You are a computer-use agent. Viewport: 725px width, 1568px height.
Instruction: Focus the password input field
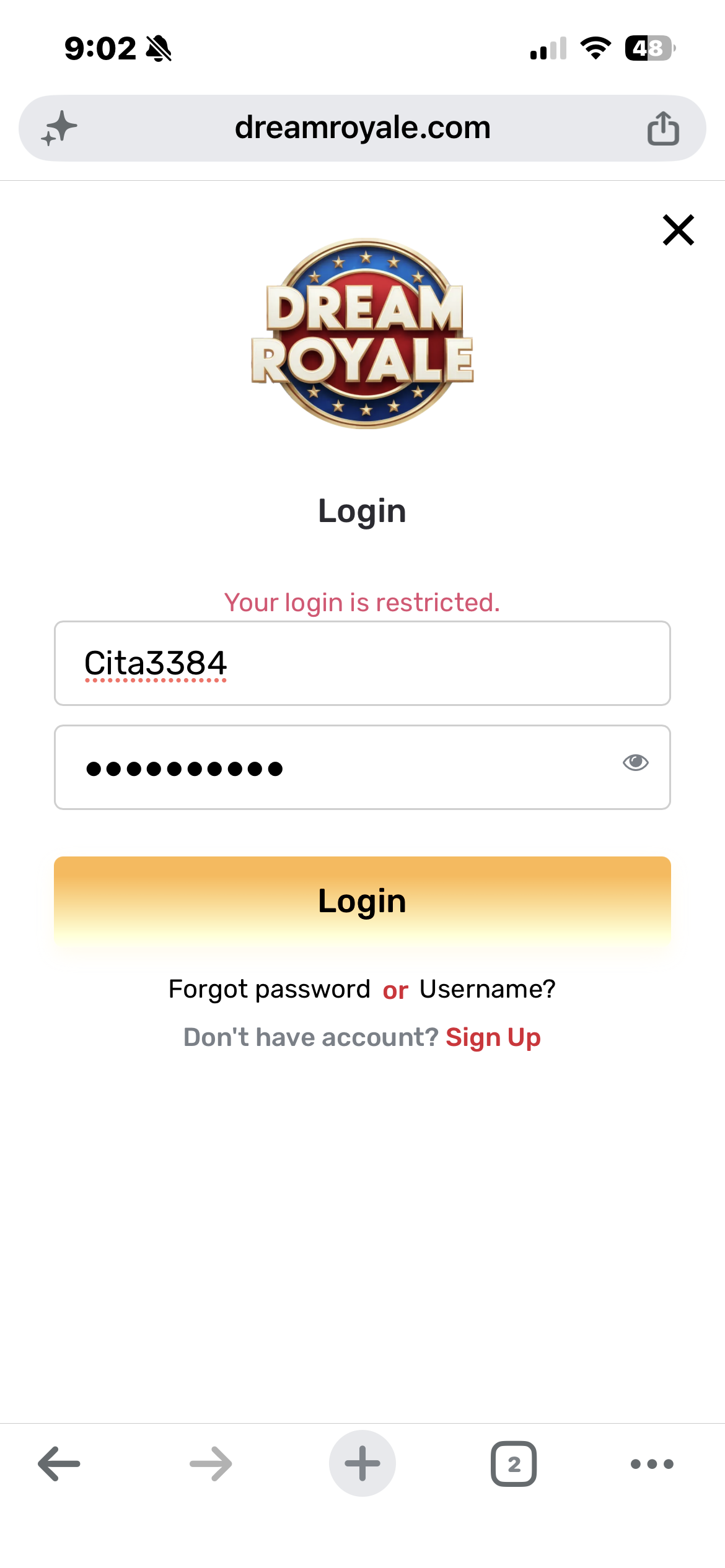click(x=362, y=767)
